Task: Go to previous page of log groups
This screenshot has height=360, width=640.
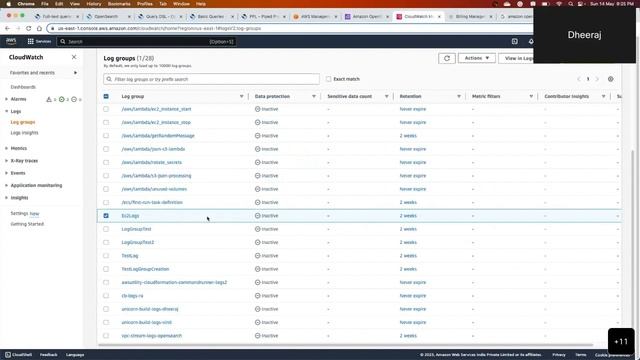Action: [578, 79]
